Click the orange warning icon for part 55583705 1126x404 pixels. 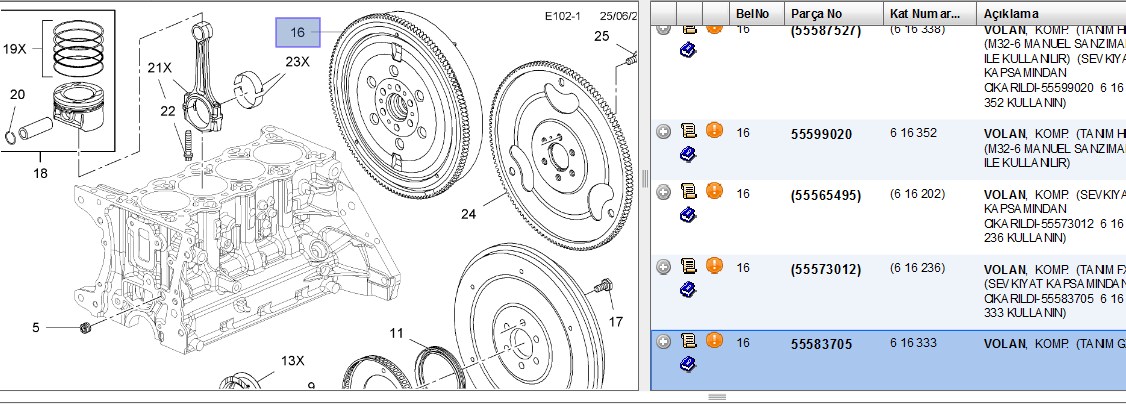tap(714, 340)
